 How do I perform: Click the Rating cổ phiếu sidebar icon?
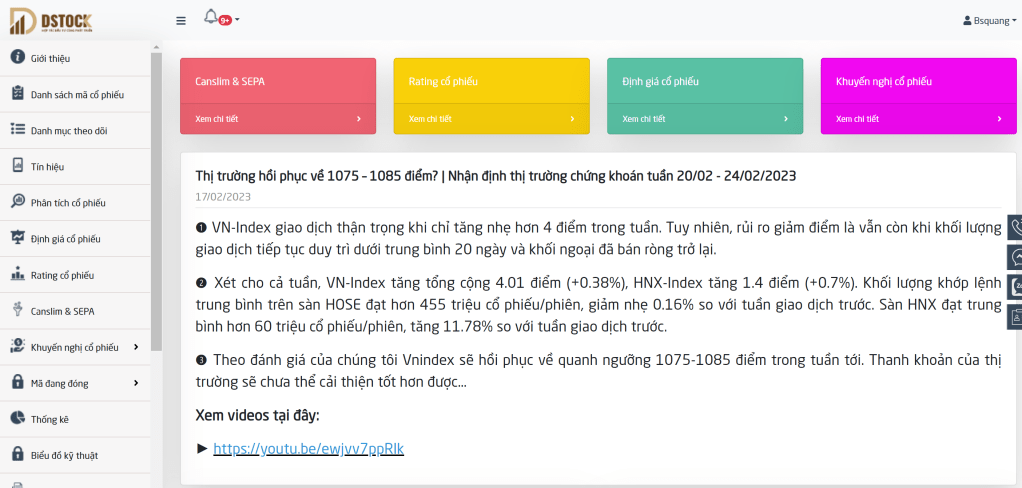point(17,274)
